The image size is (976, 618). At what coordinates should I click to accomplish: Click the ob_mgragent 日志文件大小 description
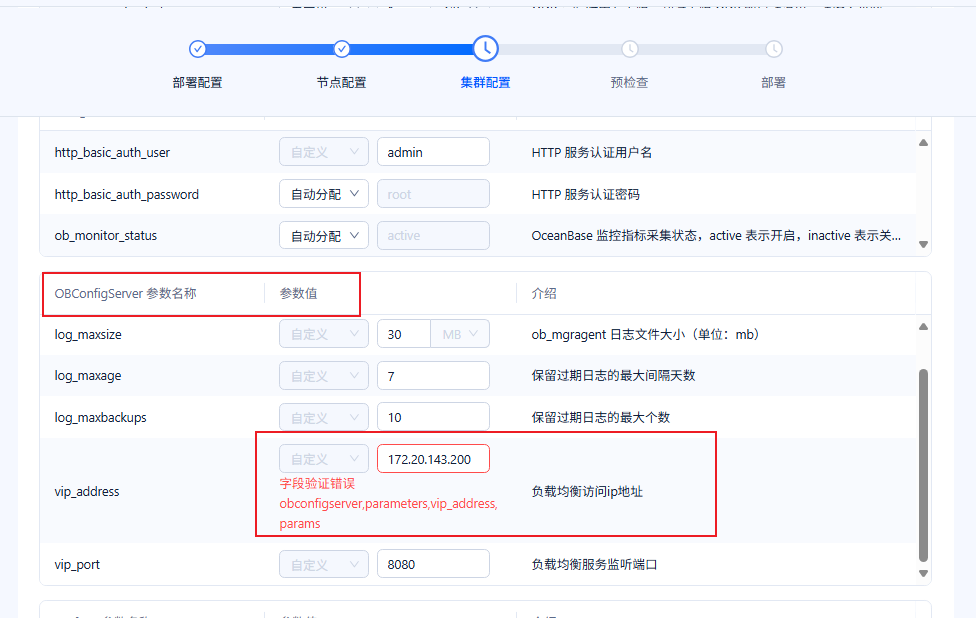[x=646, y=334]
